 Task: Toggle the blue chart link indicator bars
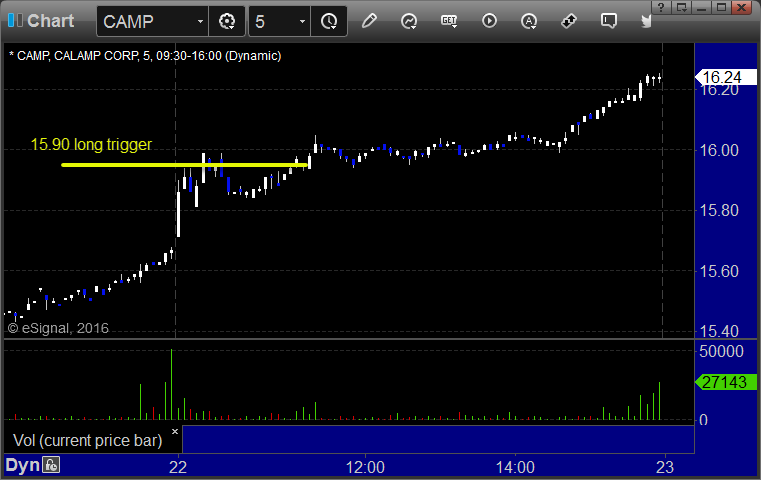[15, 20]
